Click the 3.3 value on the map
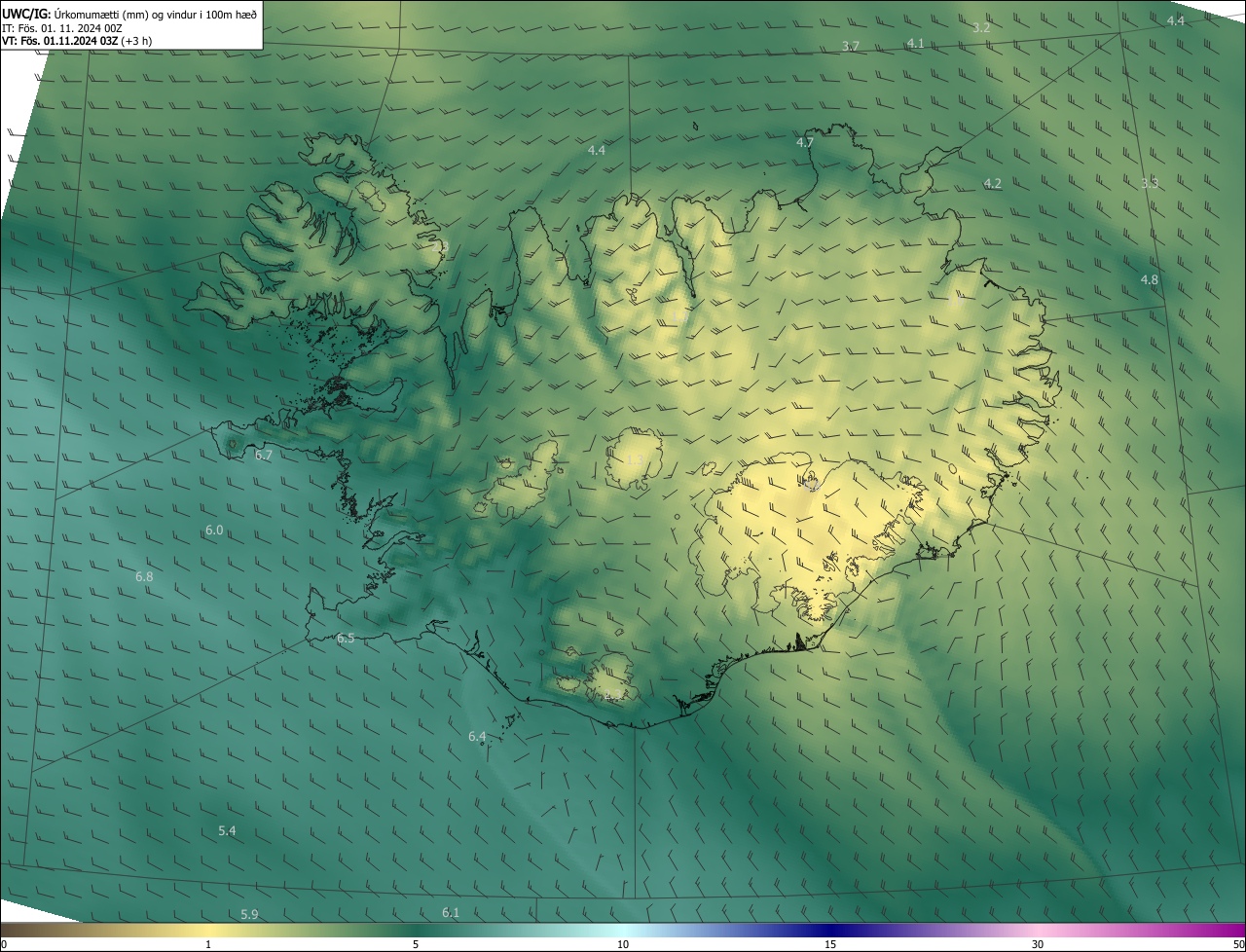Image resolution: width=1246 pixels, height=952 pixels. click(x=1150, y=183)
